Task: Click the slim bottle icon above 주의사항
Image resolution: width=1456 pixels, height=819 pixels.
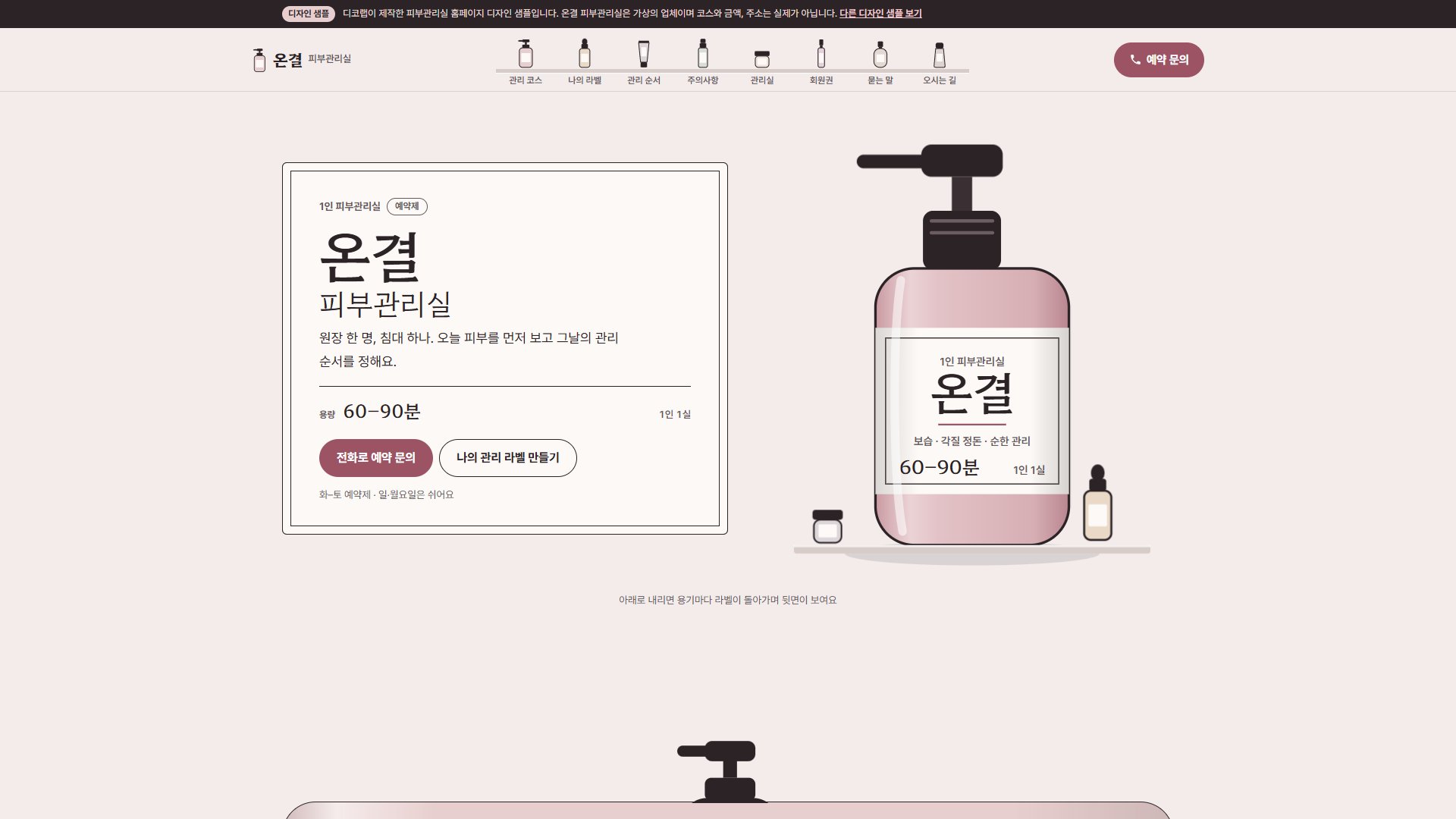Action: click(x=702, y=54)
